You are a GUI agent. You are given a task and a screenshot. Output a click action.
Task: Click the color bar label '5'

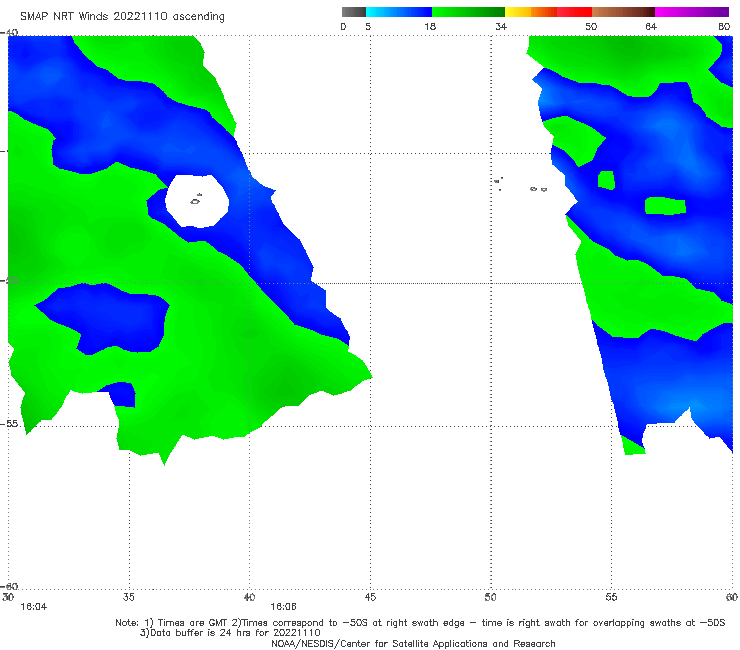coord(368,27)
